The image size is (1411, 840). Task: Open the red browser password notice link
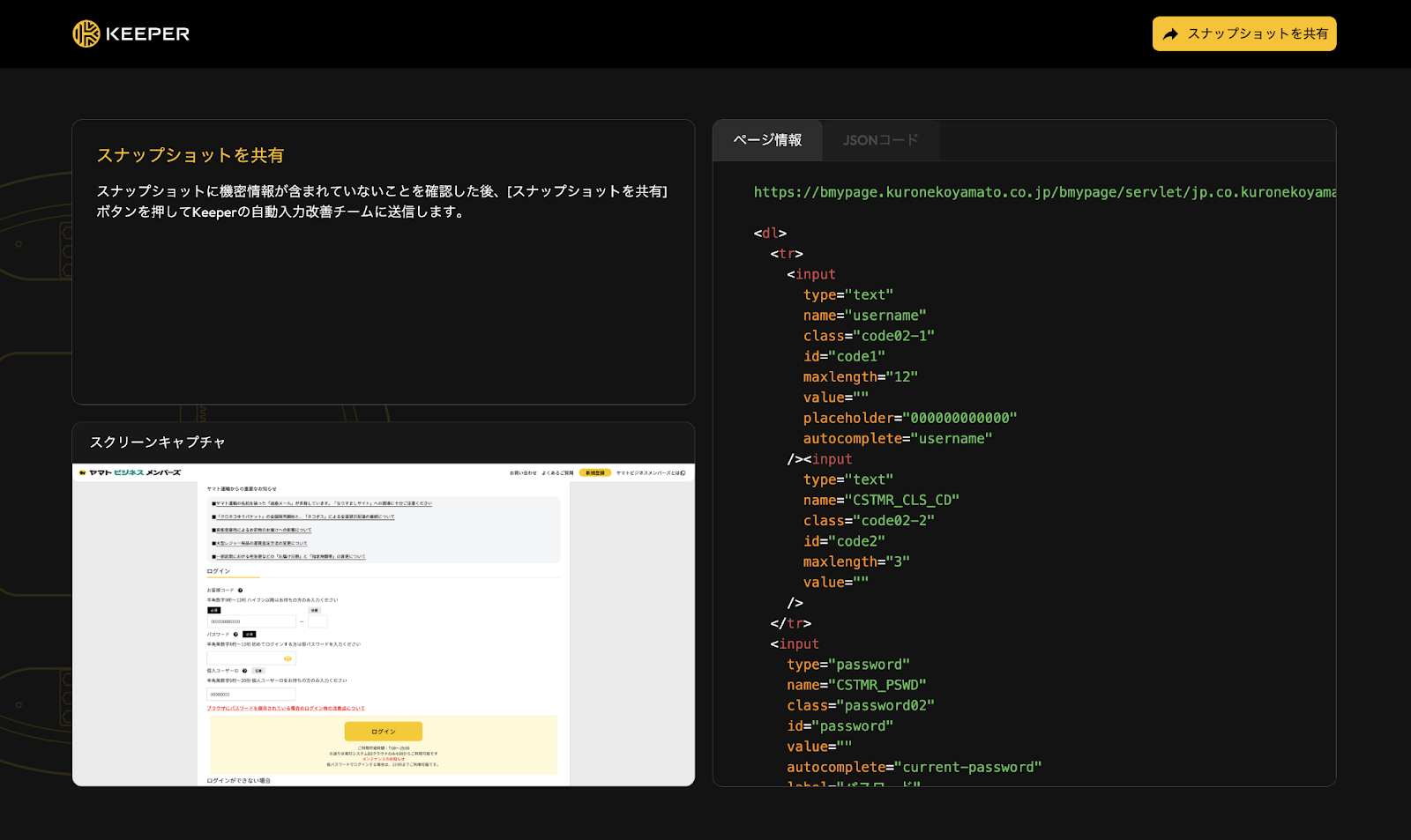pos(286,709)
